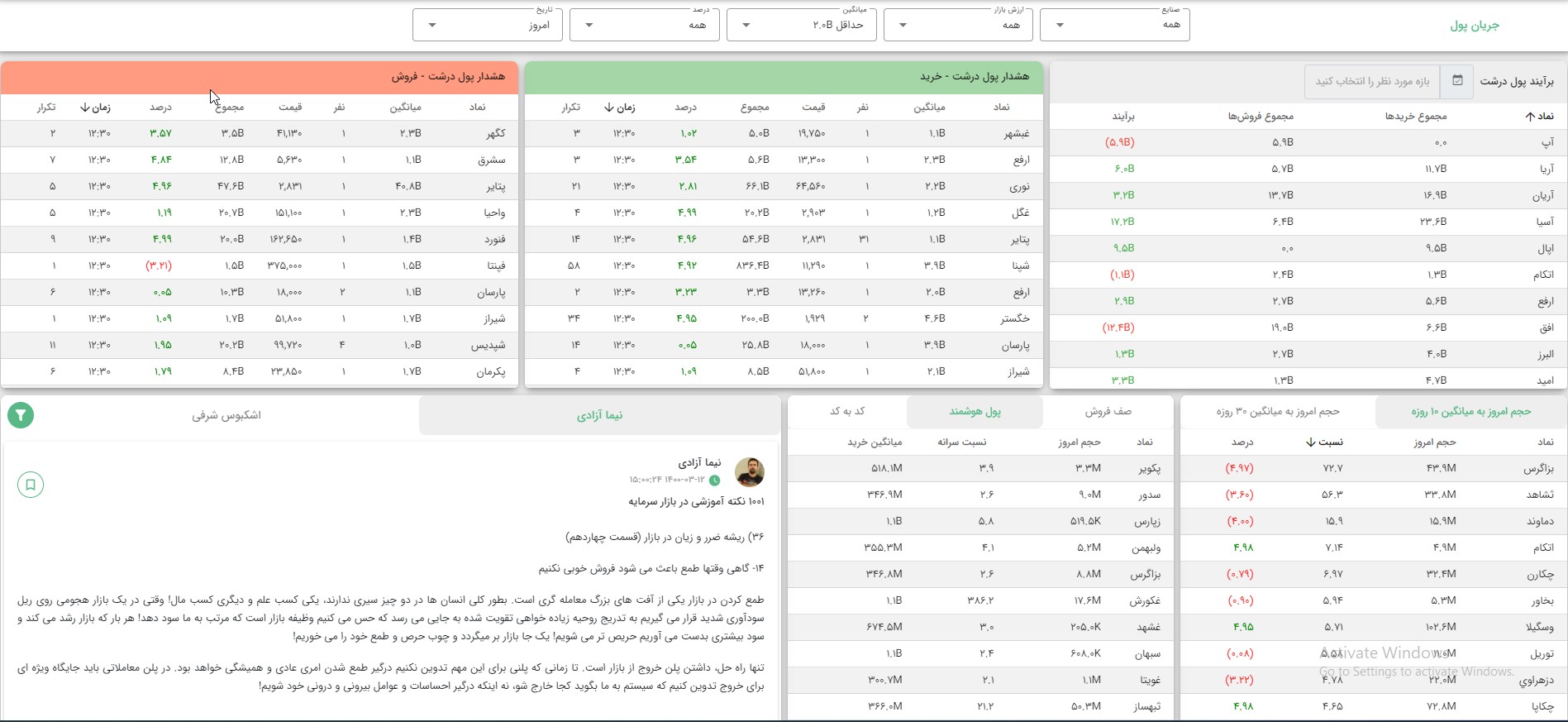Image resolution: width=1568 pixels, height=722 pixels.
Task: Open the کد به کد tab
Action: point(847,412)
